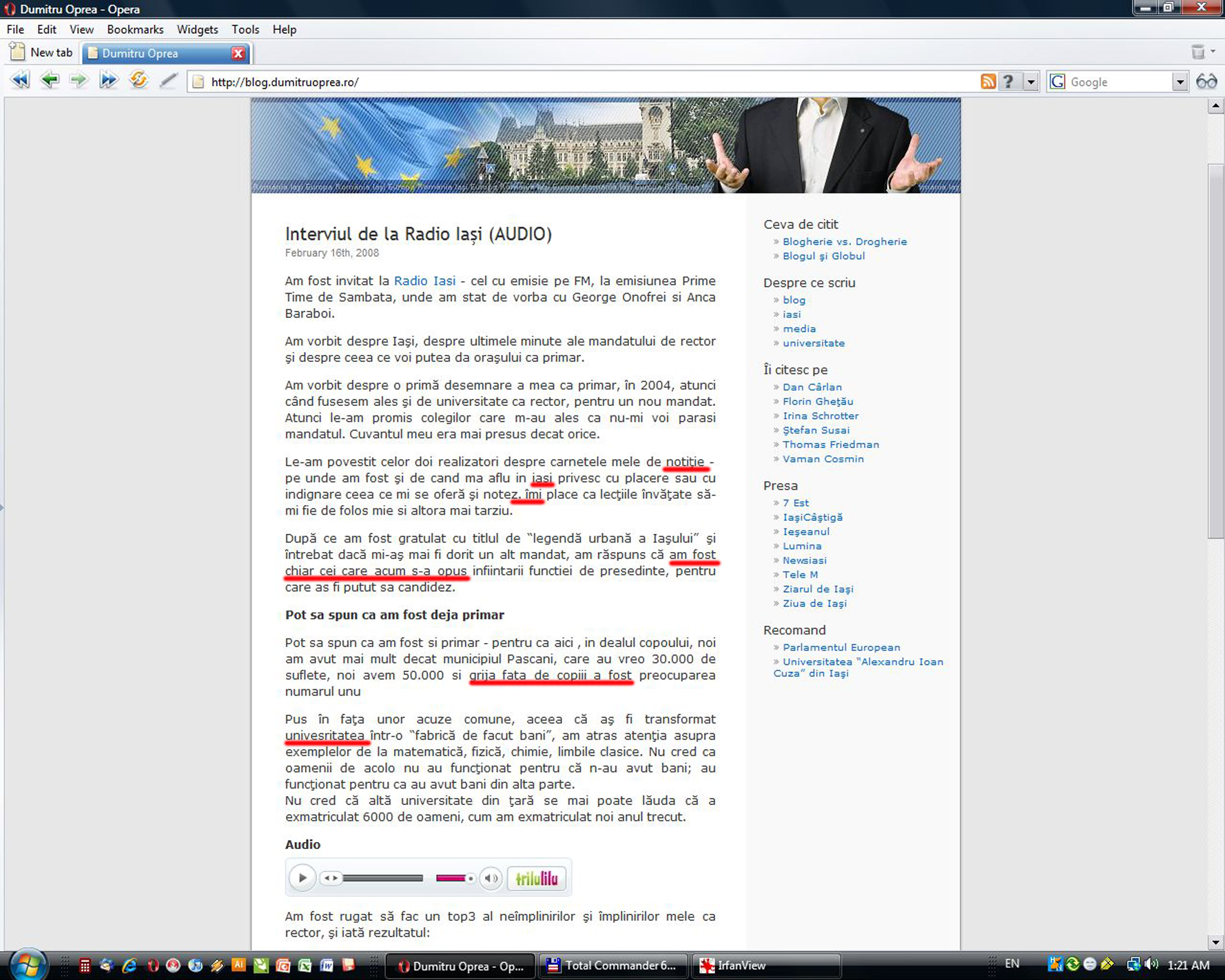The width and height of the screenshot is (1225, 980).
Task: Play the trilulilu audio clip
Action: (x=302, y=878)
